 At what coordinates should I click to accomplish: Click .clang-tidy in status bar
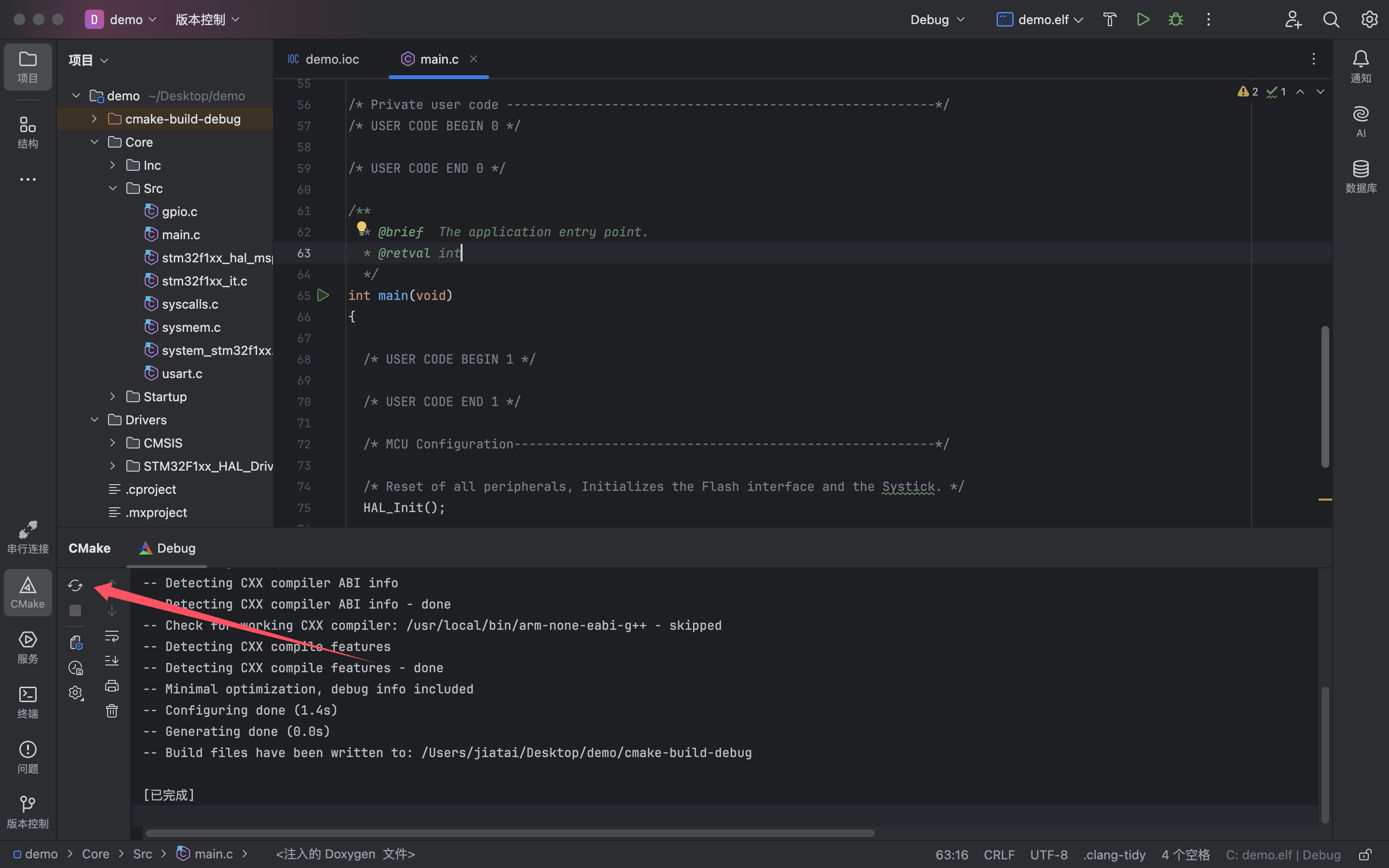1114,854
